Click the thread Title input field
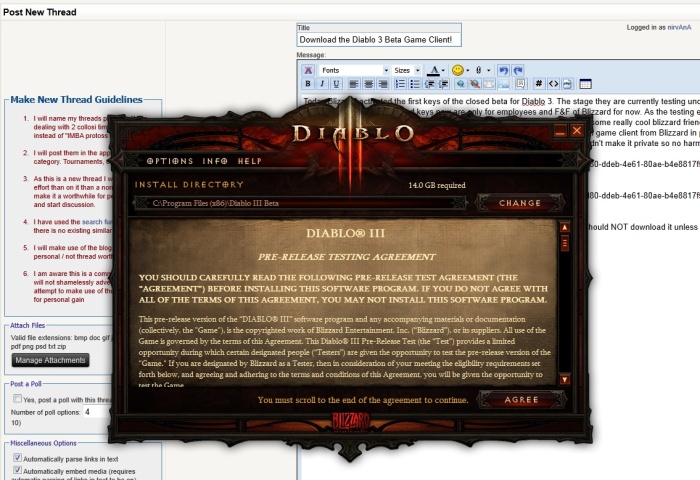 pos(379,39)
